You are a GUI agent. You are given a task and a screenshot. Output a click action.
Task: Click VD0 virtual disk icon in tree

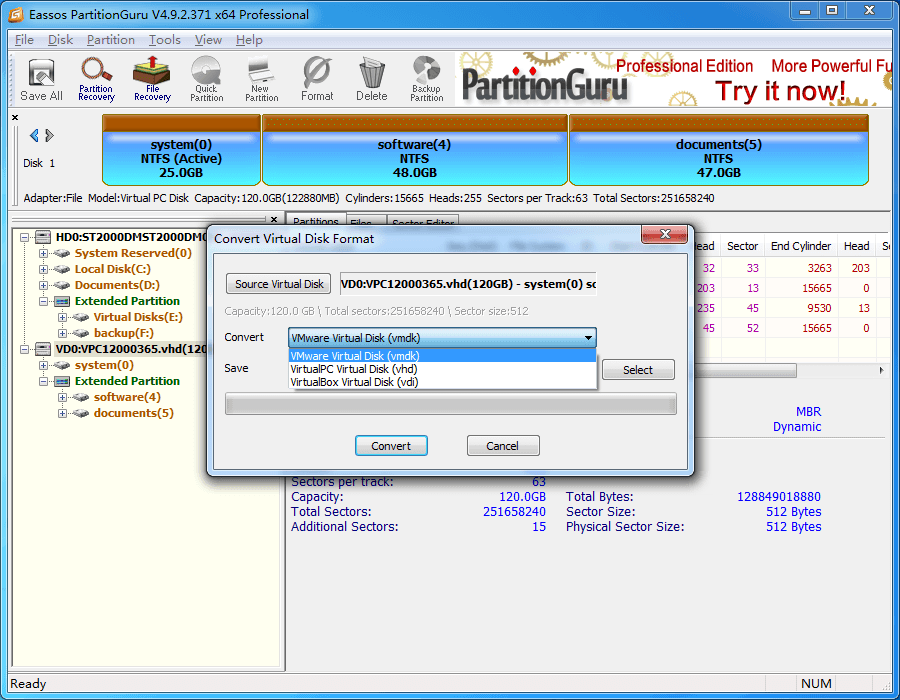(43, 349)
